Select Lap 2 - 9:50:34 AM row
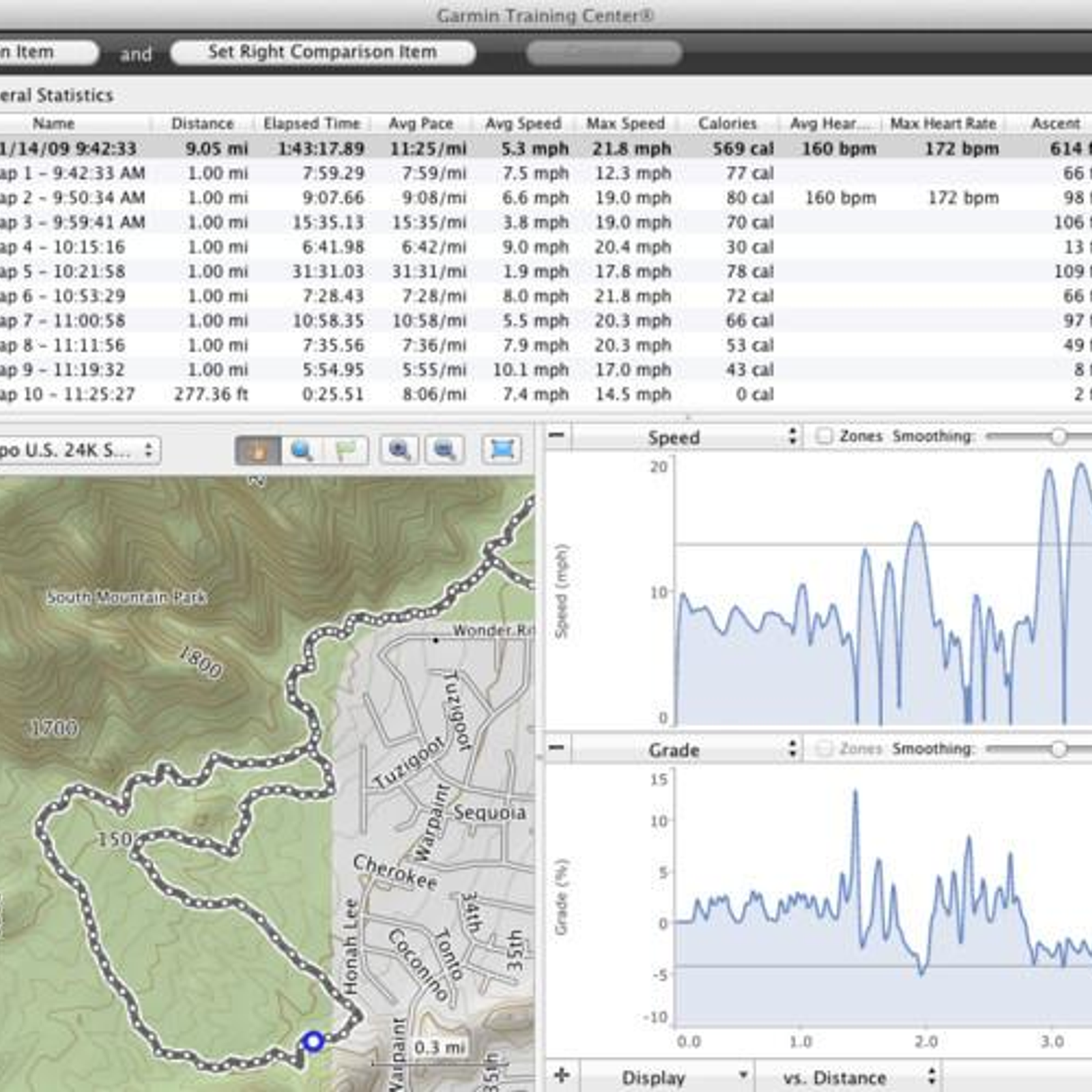 (546, 197)
